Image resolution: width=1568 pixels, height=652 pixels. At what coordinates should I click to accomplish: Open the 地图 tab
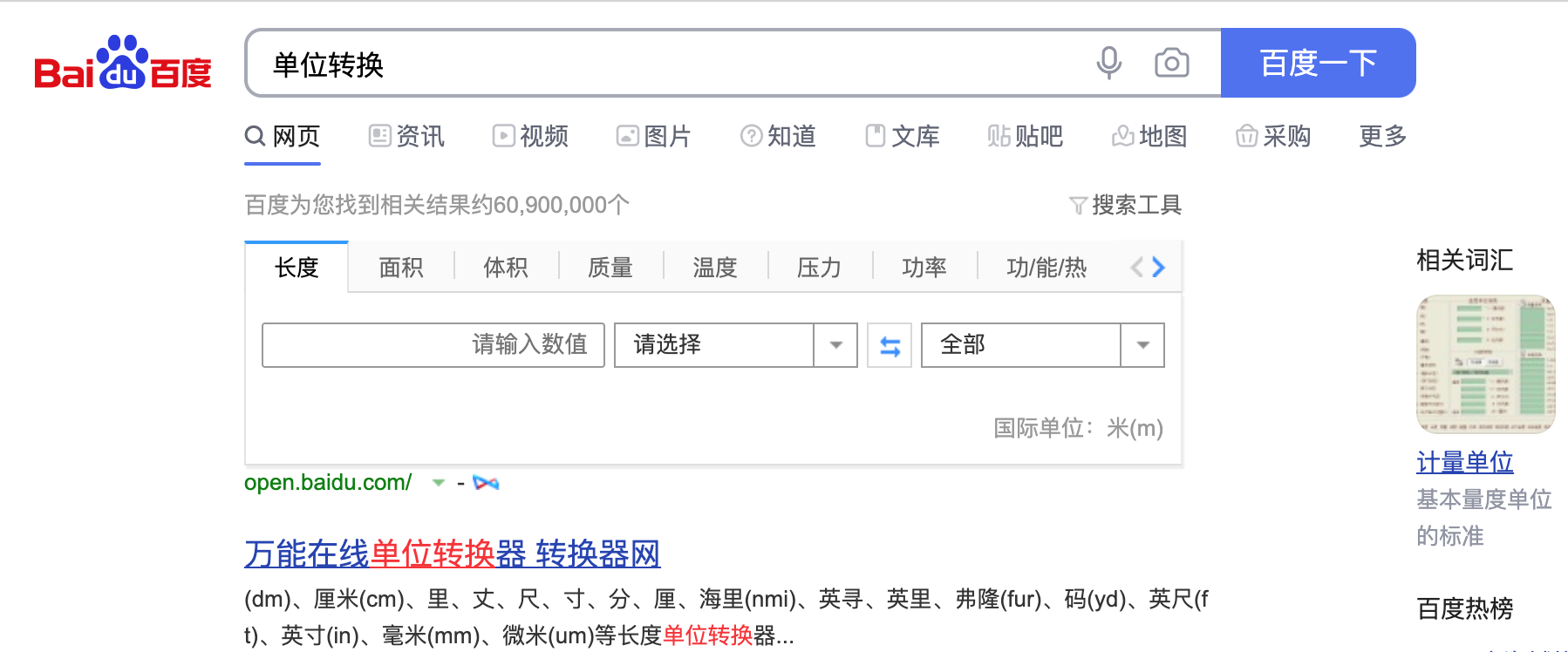pyautogui.click(x=1149, y=136)
